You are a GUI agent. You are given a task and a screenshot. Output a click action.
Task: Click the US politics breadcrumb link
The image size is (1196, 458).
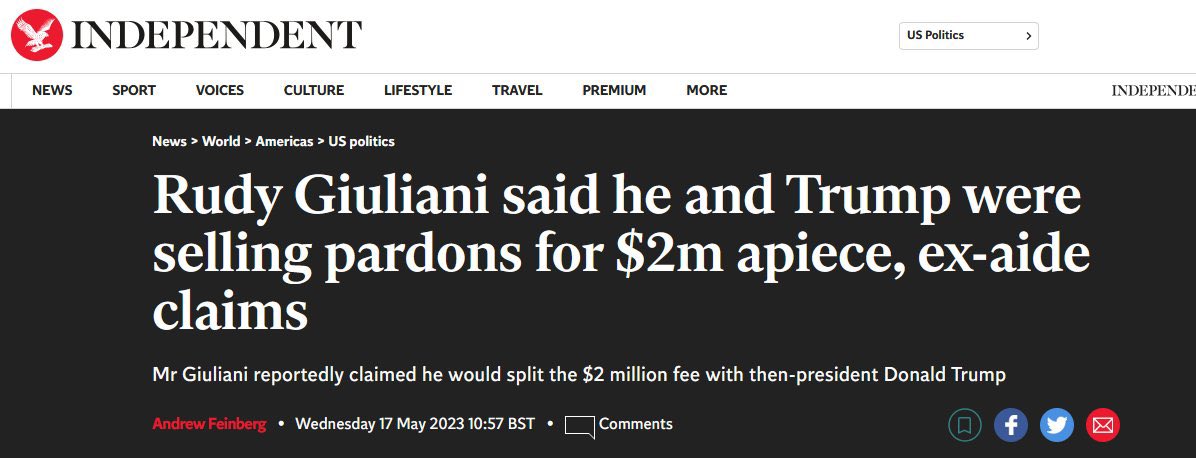coord(362,141)
